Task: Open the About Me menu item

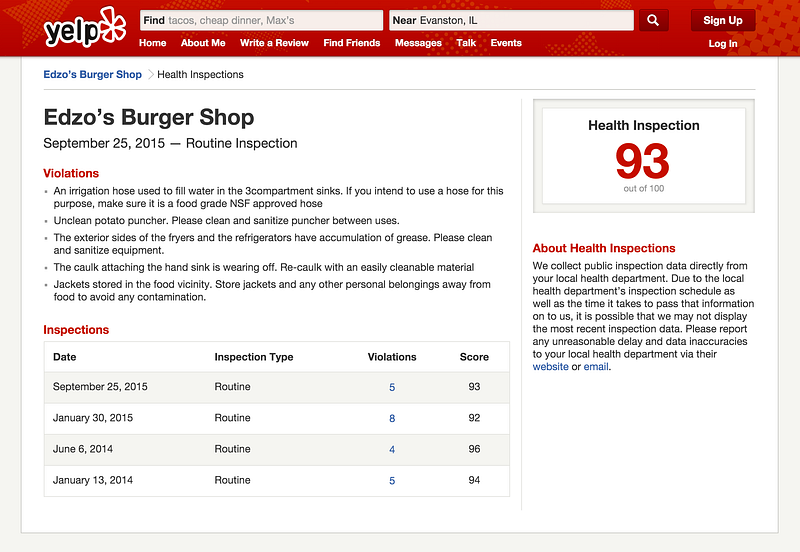Action: [203, 43]
